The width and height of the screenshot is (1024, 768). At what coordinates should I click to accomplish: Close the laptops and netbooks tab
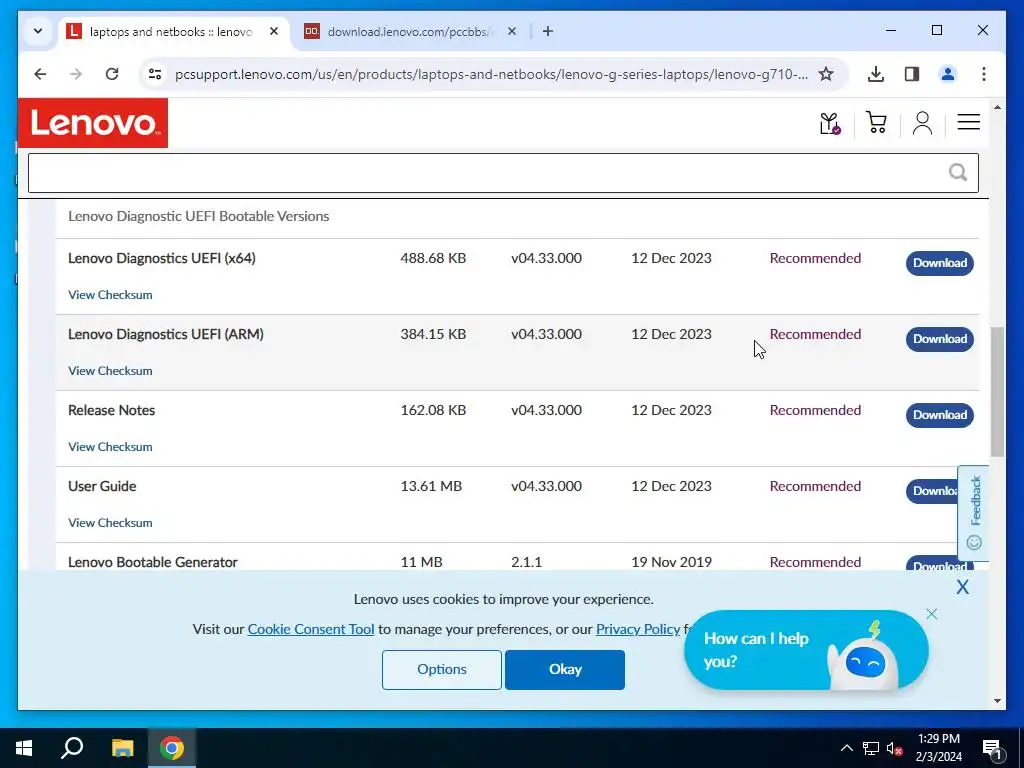click(x=274, y=31)
